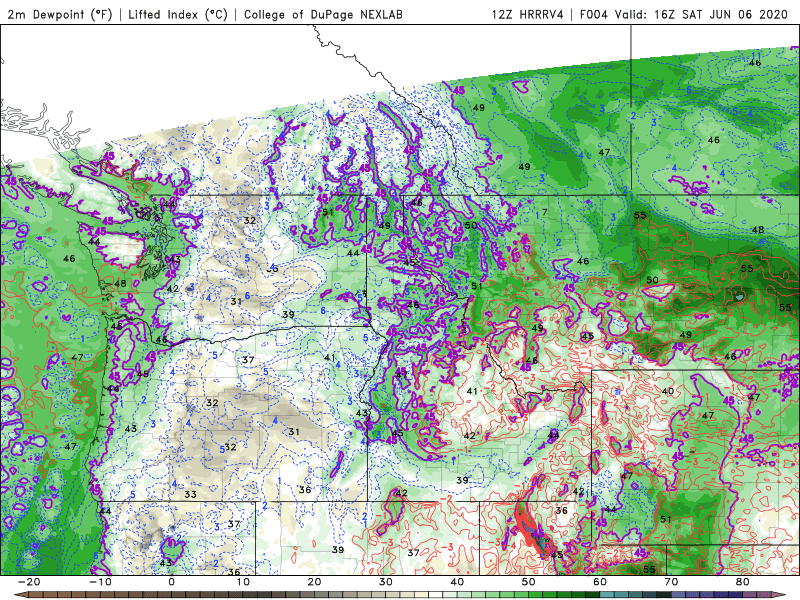This screenshot has width=800, height=600.
Task: Click the colorbar tick label reading 60
Action: [600, 582]
